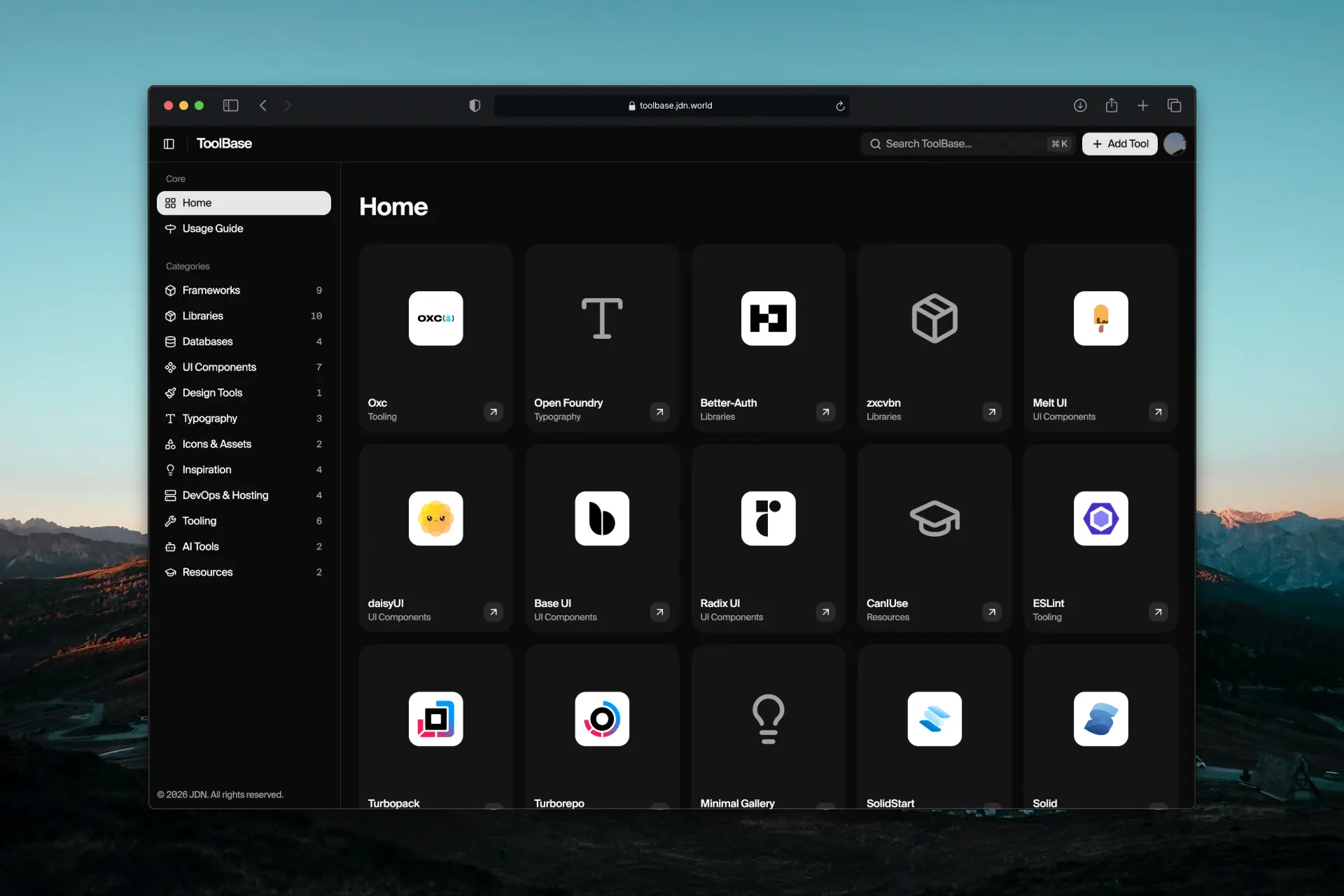This screenshot has height=896, width=1344.
Task: Click the ESLint hexagon logo icon
Action: (x=1100, y=519)
